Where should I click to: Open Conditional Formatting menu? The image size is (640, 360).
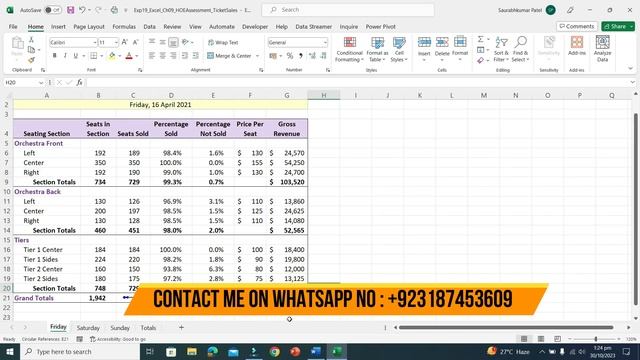point(349,49)
